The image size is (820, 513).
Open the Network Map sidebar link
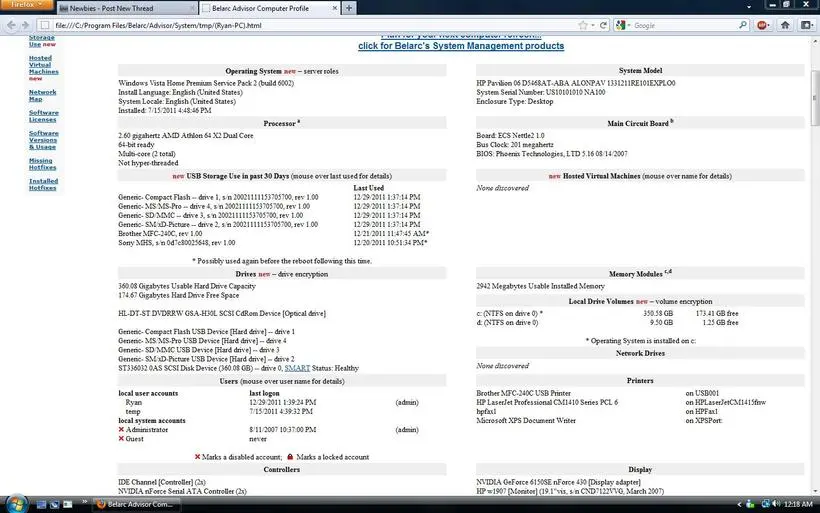[42, 95]
